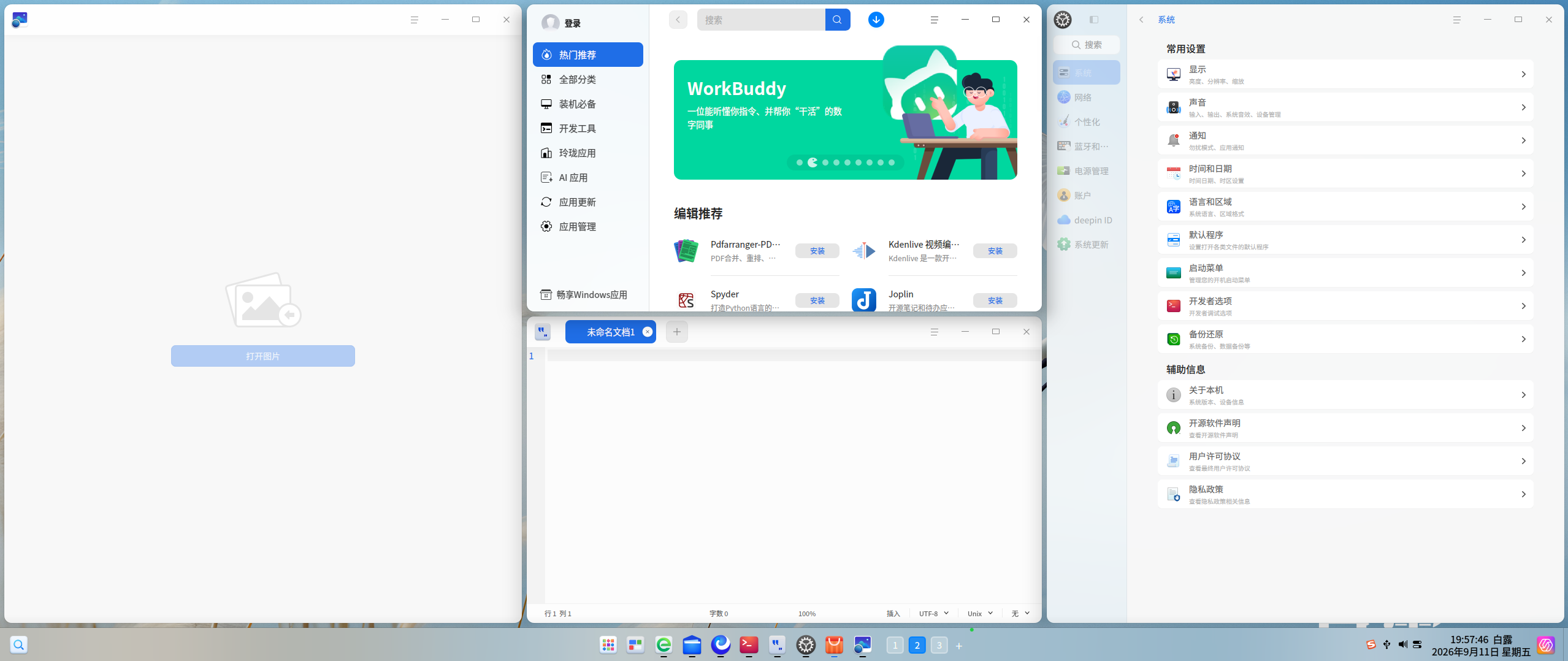Screen dimensions: 1568x661
Task: Click the app store search input field
Action: (x=761, y=20)
